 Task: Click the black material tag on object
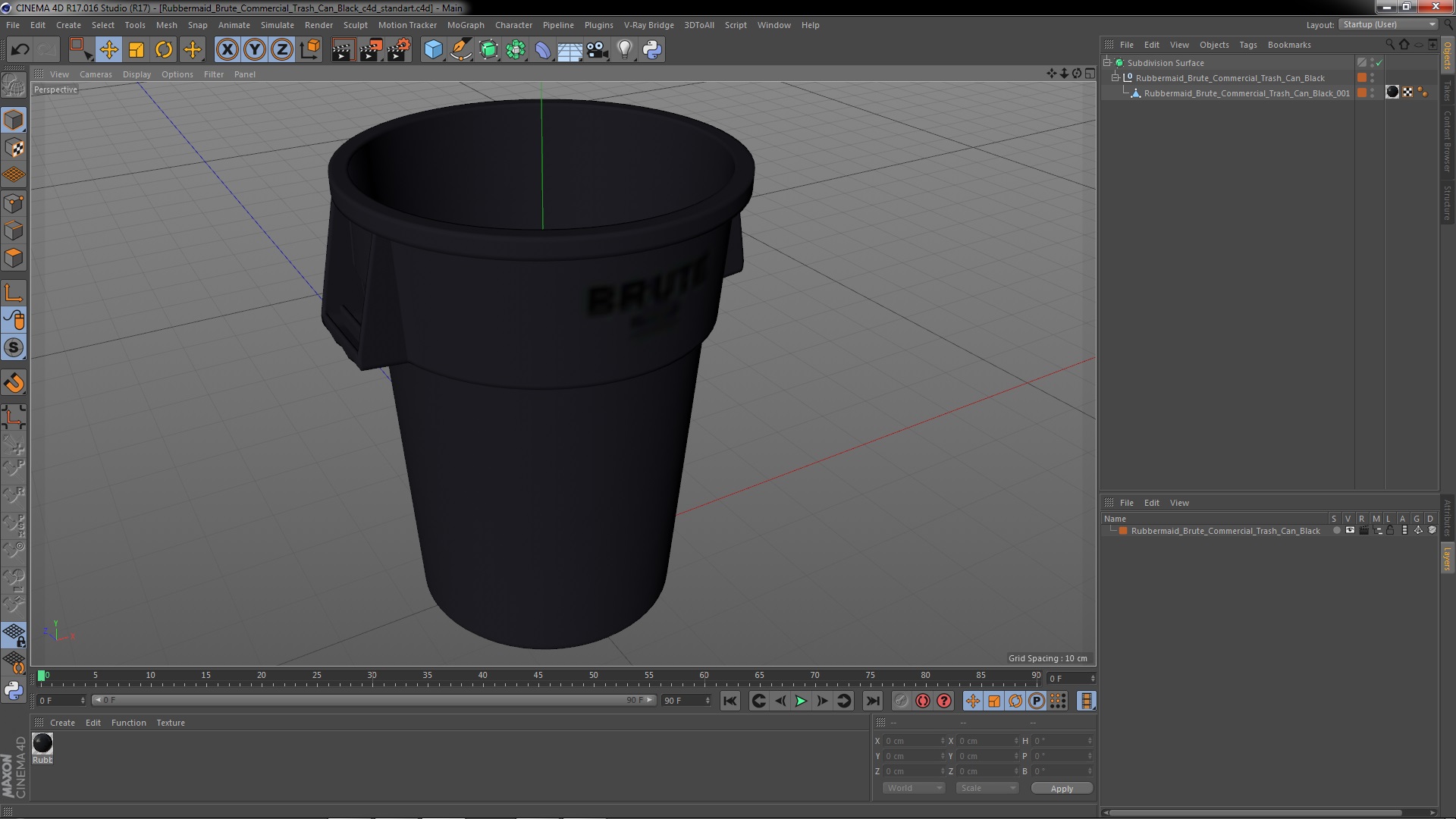pos(1392,92)
